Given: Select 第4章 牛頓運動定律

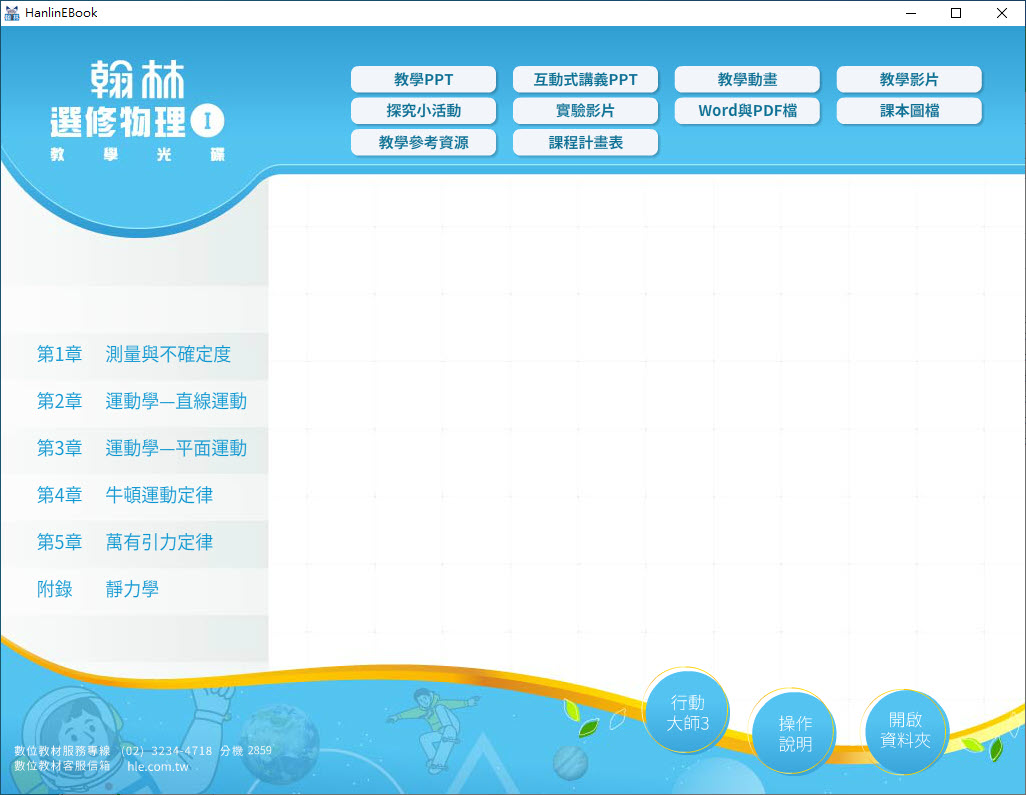Looking at the screenshot, I should [125, 495].
